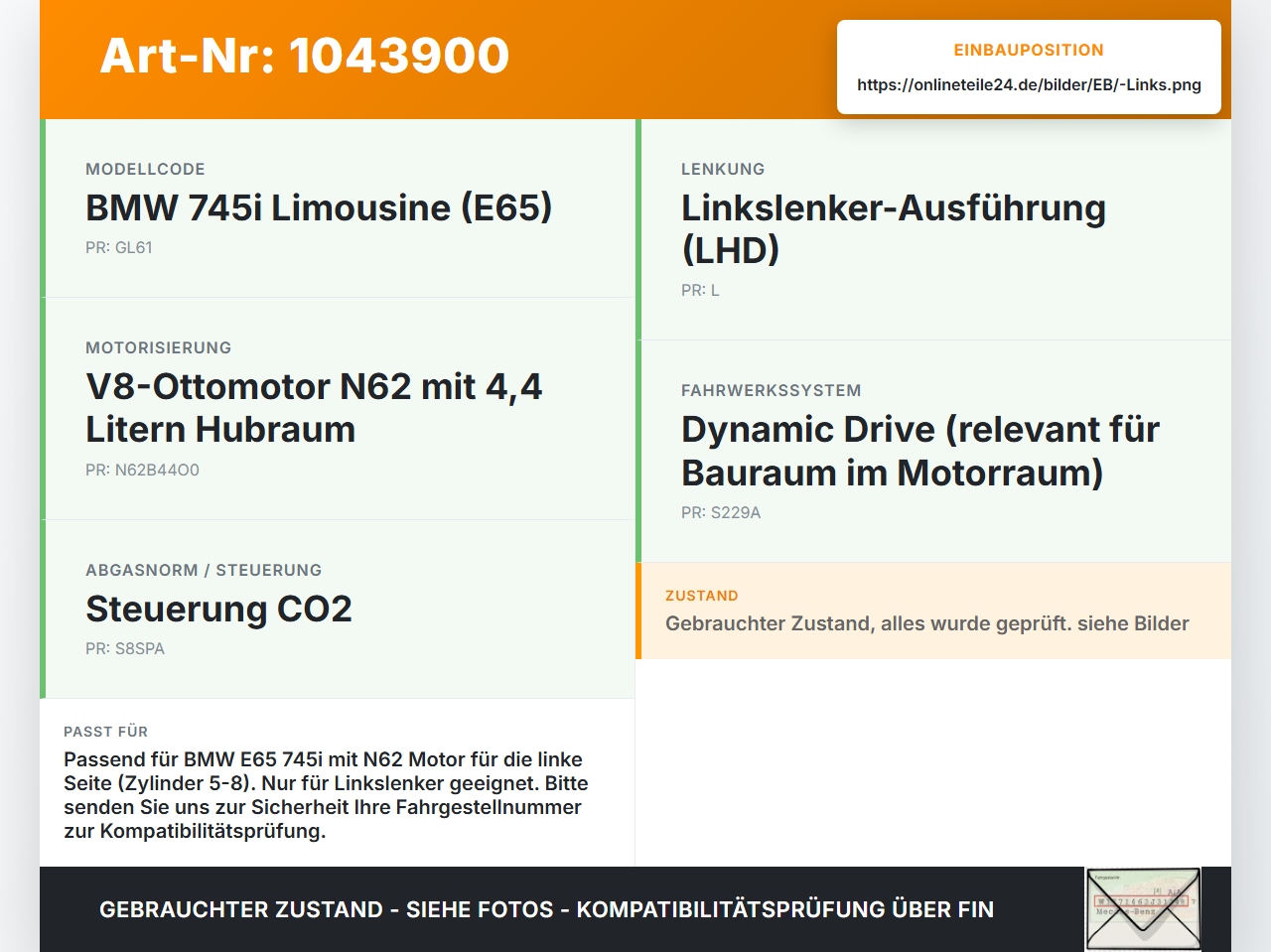Click the PR: GL61 code text
Image resolution: width=1271 pixels, height=952 pixels.
(x=119, y=248)
